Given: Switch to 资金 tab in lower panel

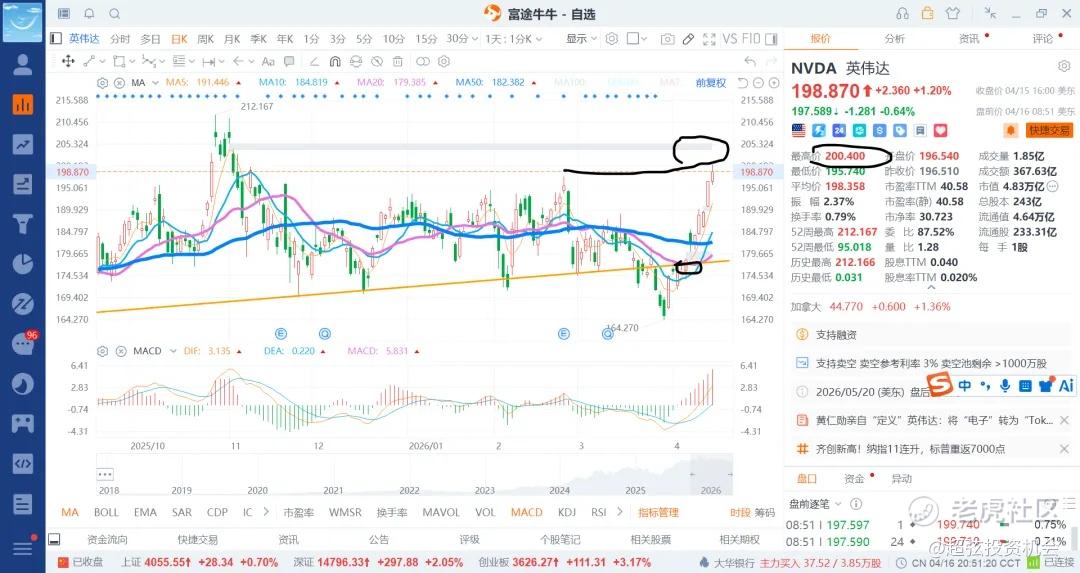Looking at the screenshot, I should (x=854, y=479).
